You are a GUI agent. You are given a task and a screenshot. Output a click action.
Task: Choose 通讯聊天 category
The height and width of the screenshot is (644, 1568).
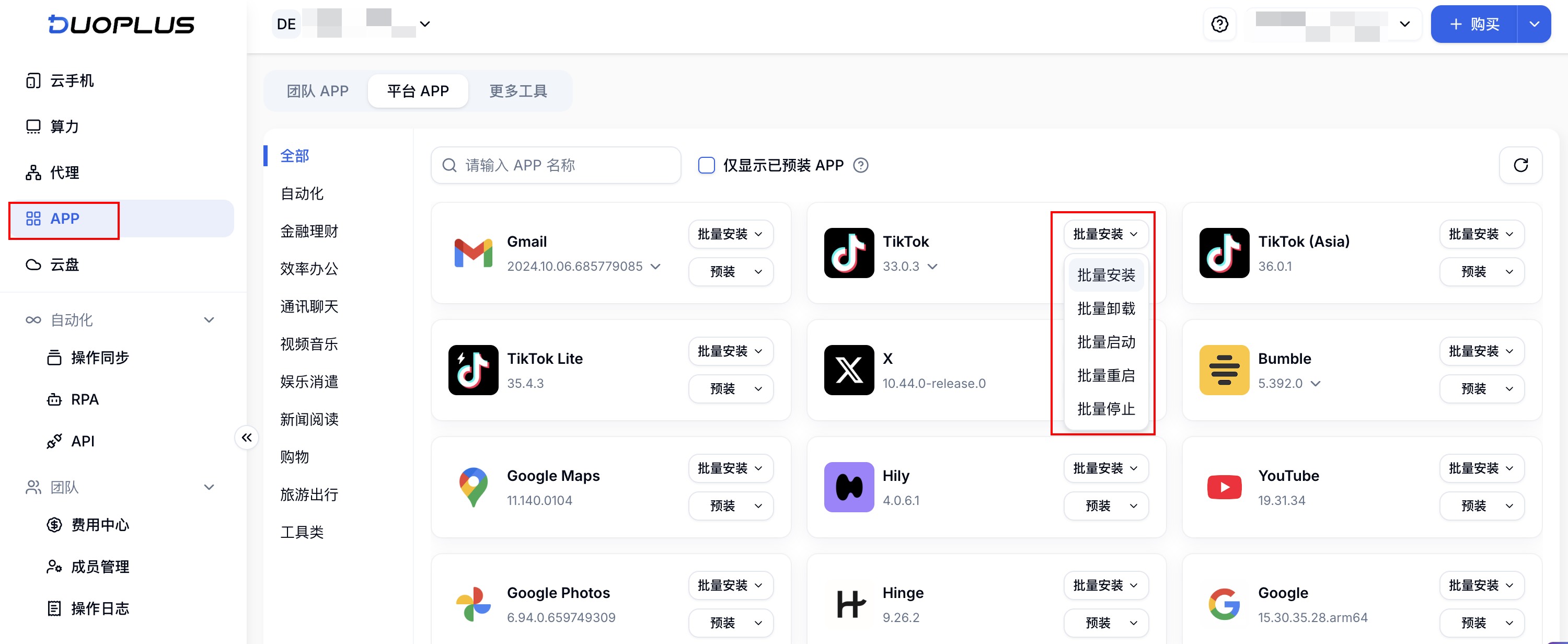308,306
